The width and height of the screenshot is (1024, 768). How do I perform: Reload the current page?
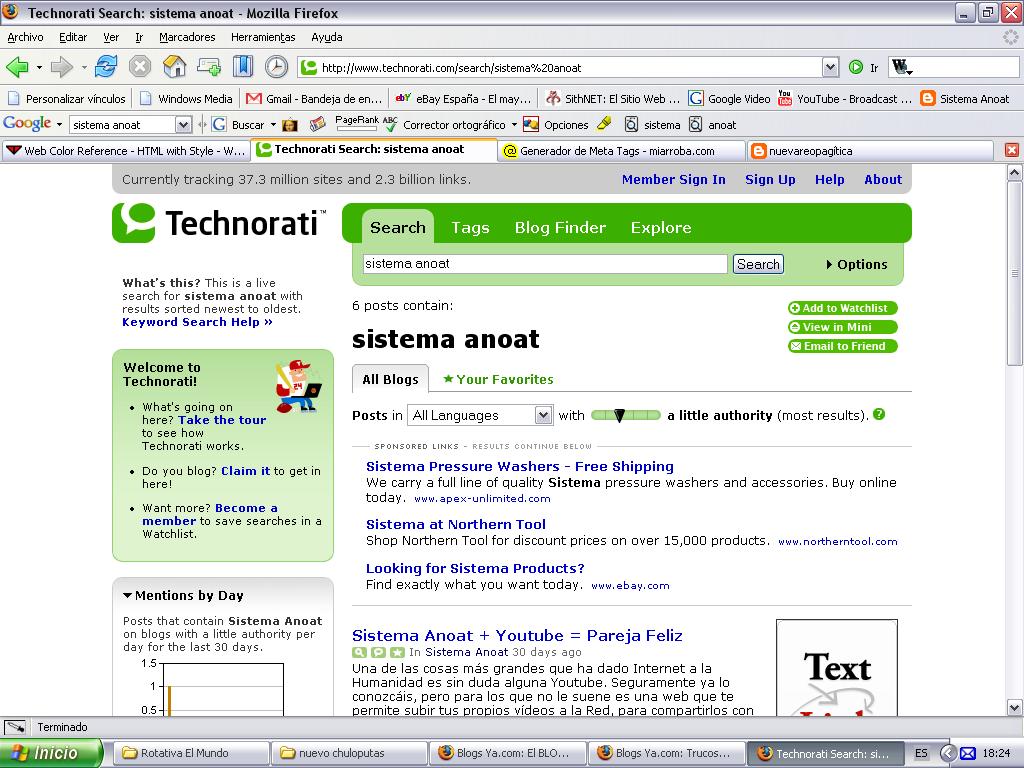(x=106, y=67)
